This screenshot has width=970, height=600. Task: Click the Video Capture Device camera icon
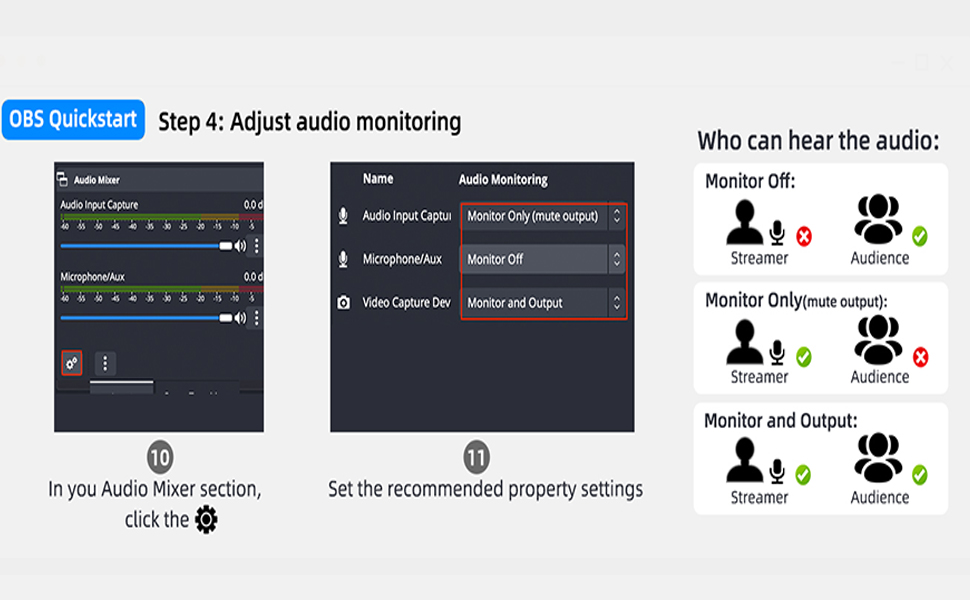(343, 302)
